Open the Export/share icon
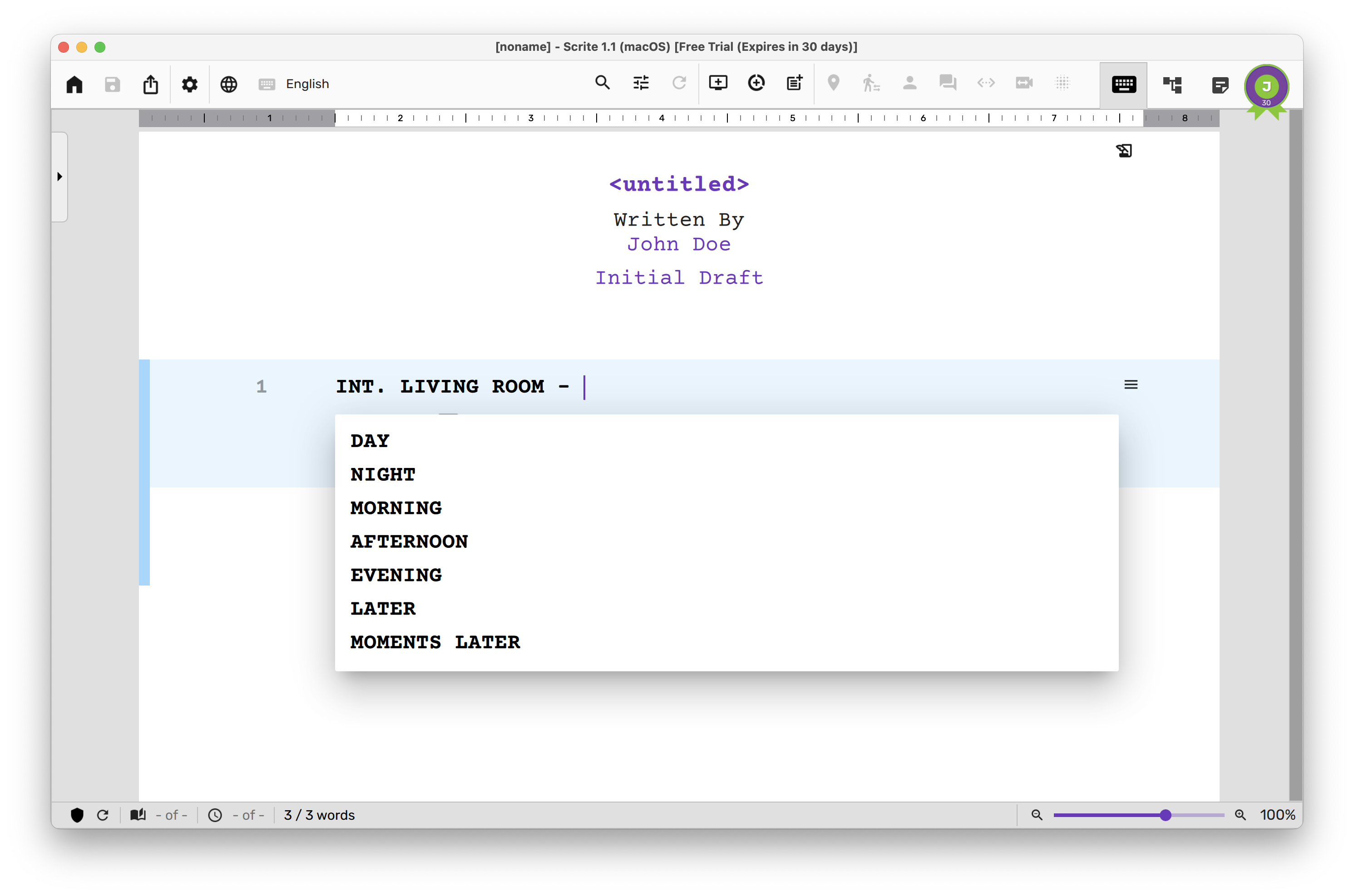 tap(151, 84)
